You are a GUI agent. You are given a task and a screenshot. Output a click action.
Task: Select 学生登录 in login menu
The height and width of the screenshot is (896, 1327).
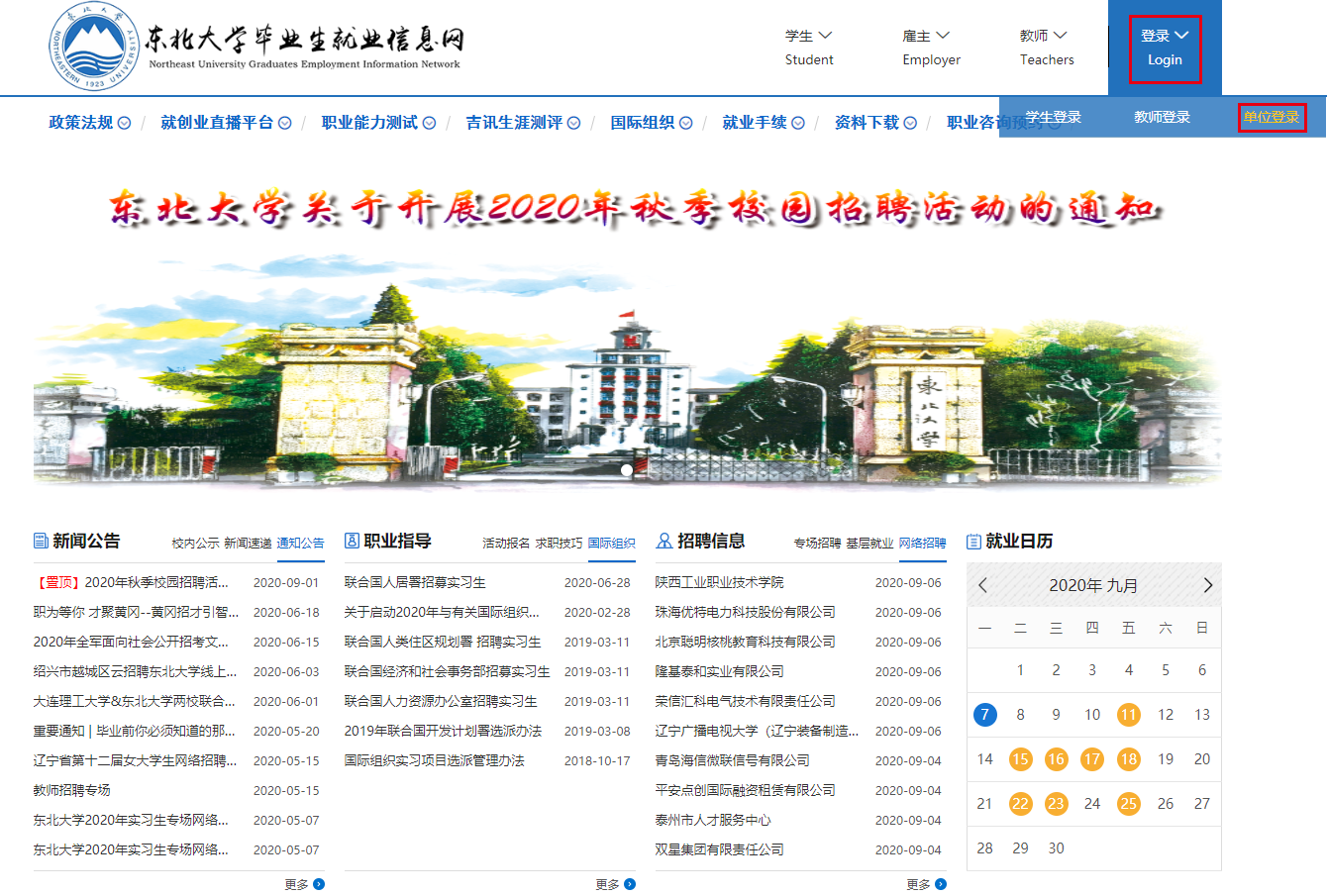tap(1053, 117)
